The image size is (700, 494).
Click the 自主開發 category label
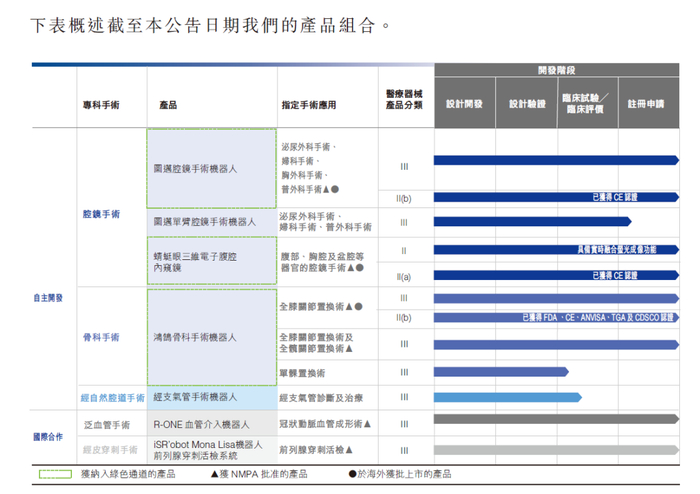(48, 298)
